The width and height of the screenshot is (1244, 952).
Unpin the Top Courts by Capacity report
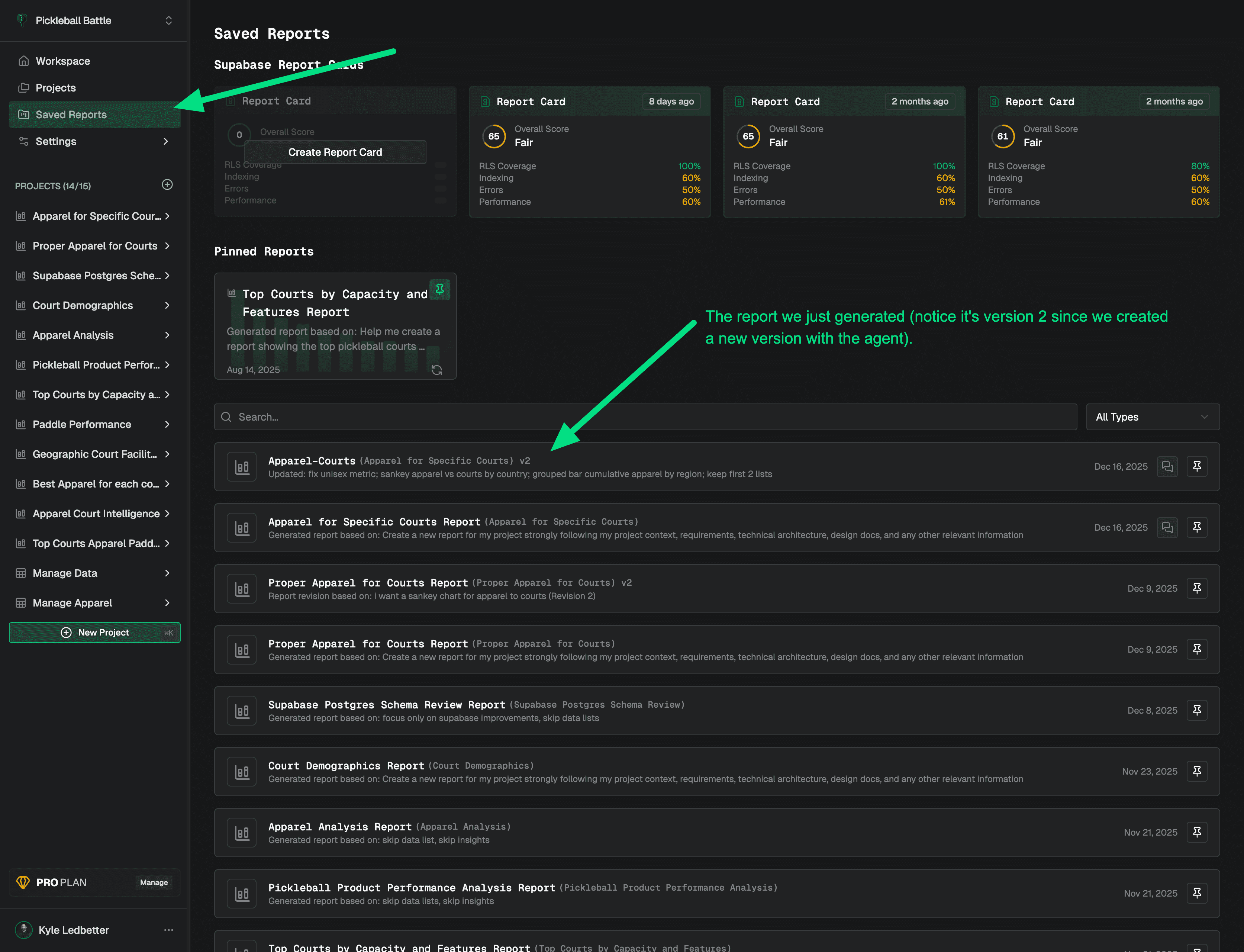(x=439, y=290)
